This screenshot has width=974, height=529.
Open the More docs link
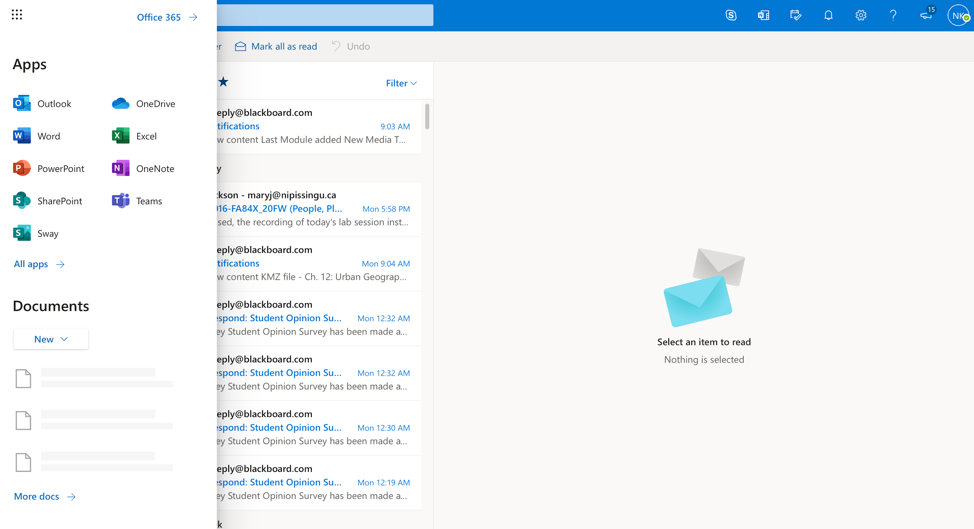tap(45, 496)
